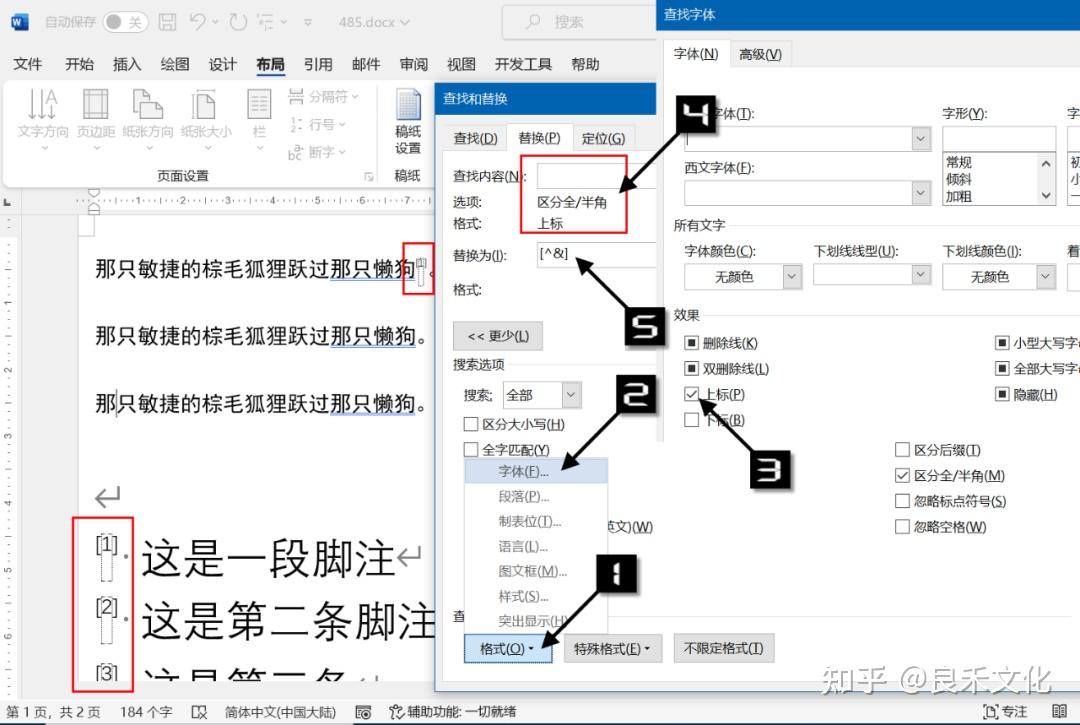The height and width of the screenshot is (725, 1080).
Task: Click the 专注 focus mode icon
Action: (991, 712)
